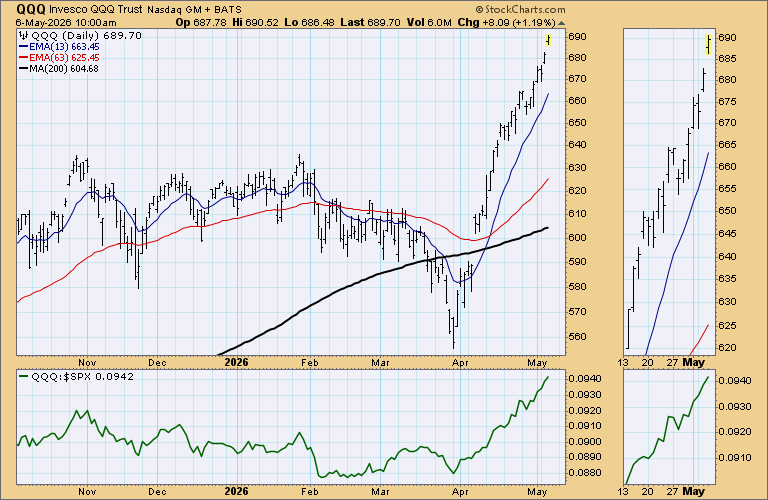Click the black MA(200) legend line swatch
Viewport: 768px width, 500px height.
(x=24, y=69)
